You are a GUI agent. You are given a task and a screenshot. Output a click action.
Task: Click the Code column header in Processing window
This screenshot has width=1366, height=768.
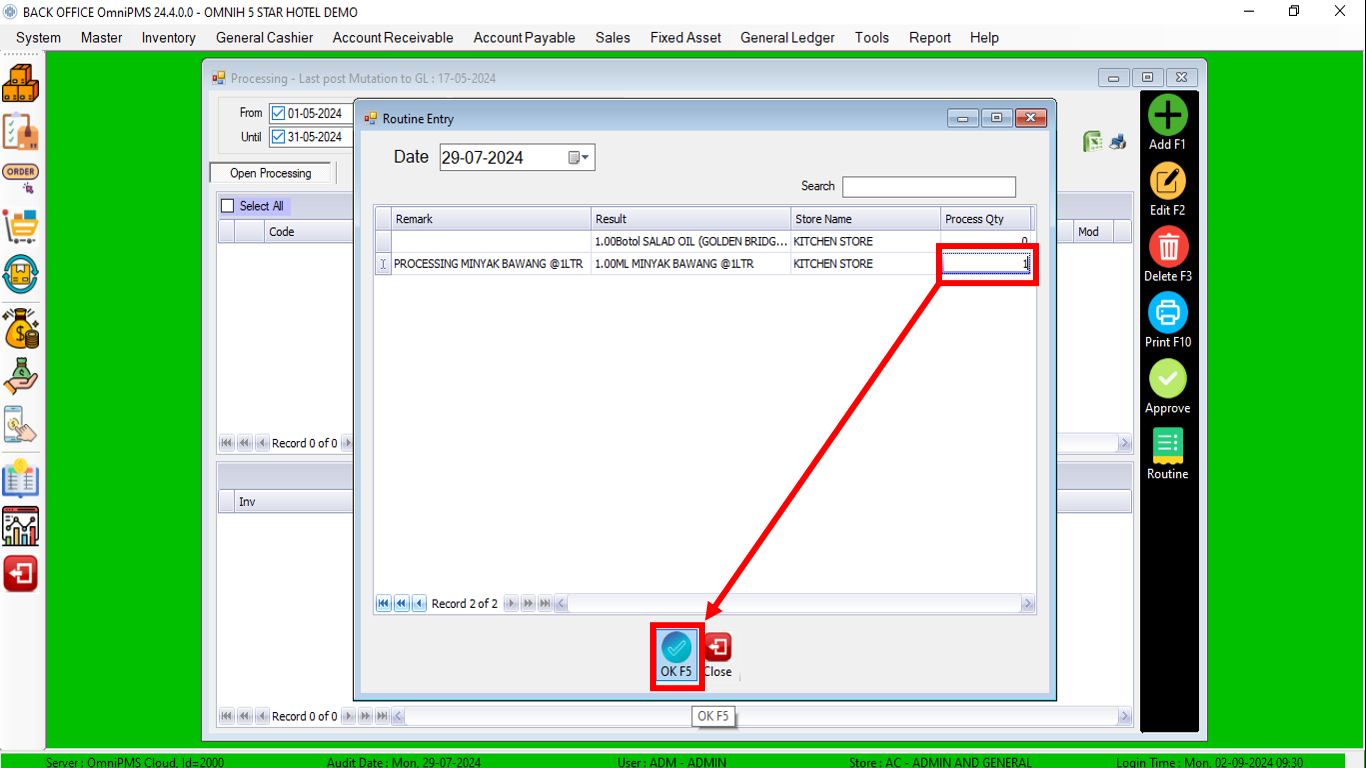tap(309, 232)
